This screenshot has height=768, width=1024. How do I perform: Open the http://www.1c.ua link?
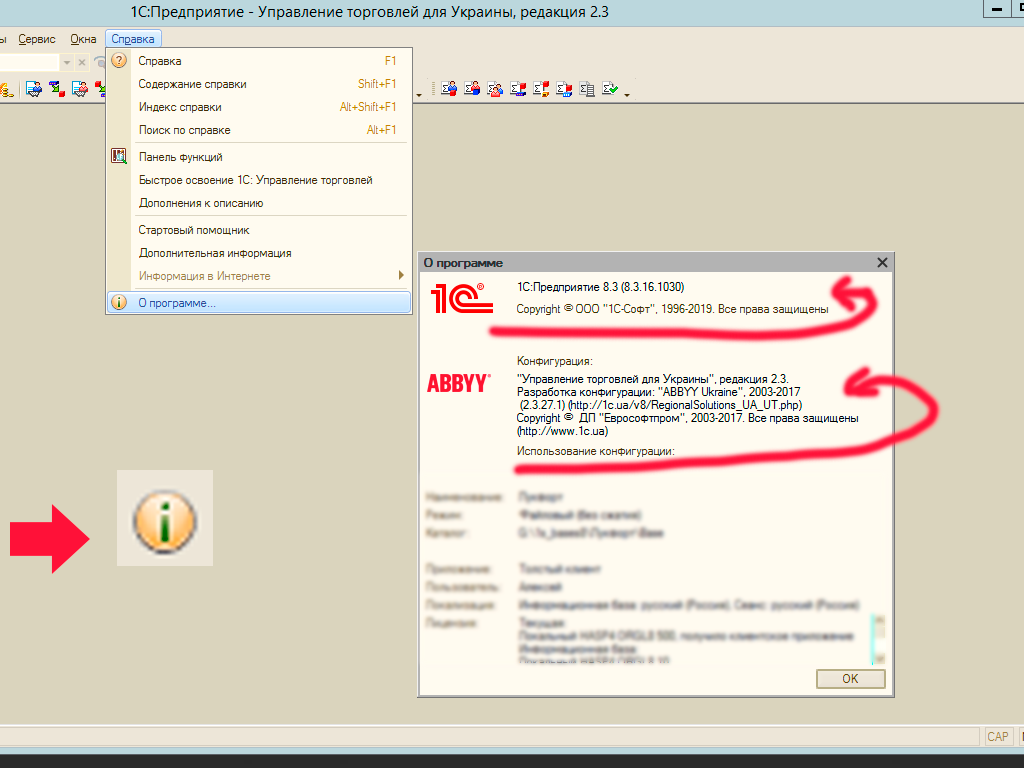tap(562, 431)
